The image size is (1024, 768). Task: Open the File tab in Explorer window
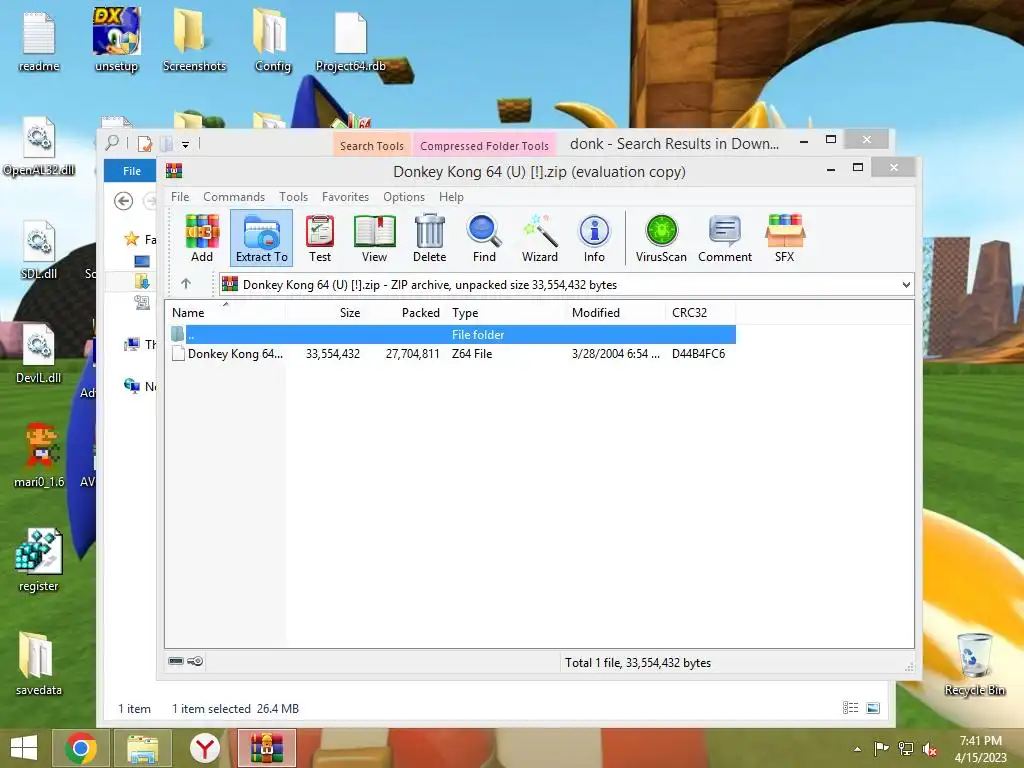(x=131, y=170)
